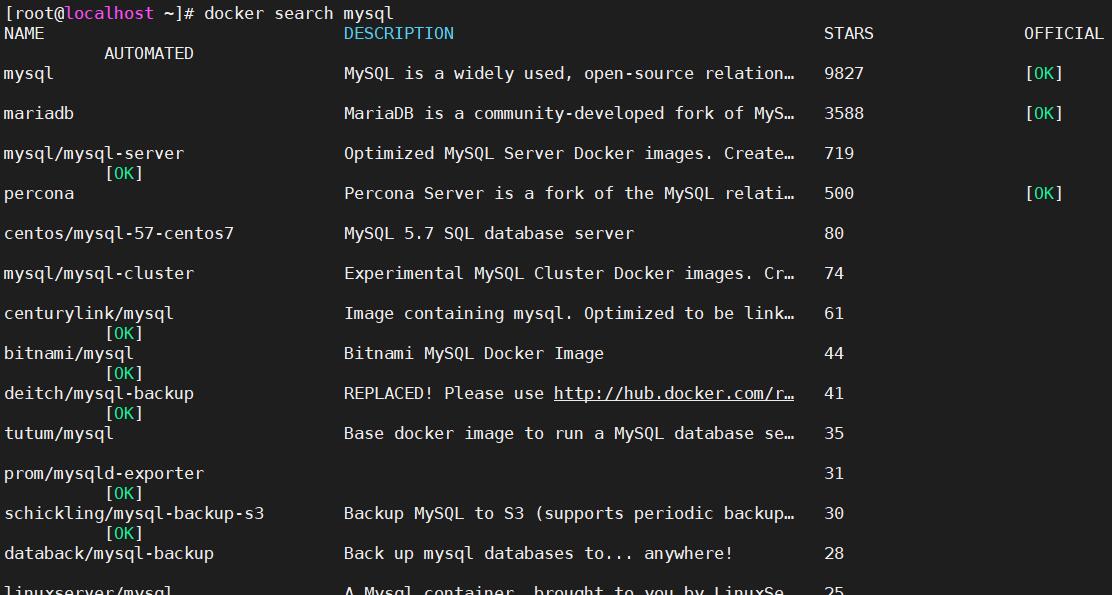Click the star count 30
Image resolution: width=1112 pixels, height=595 pixels.
[x=834, y=513]
